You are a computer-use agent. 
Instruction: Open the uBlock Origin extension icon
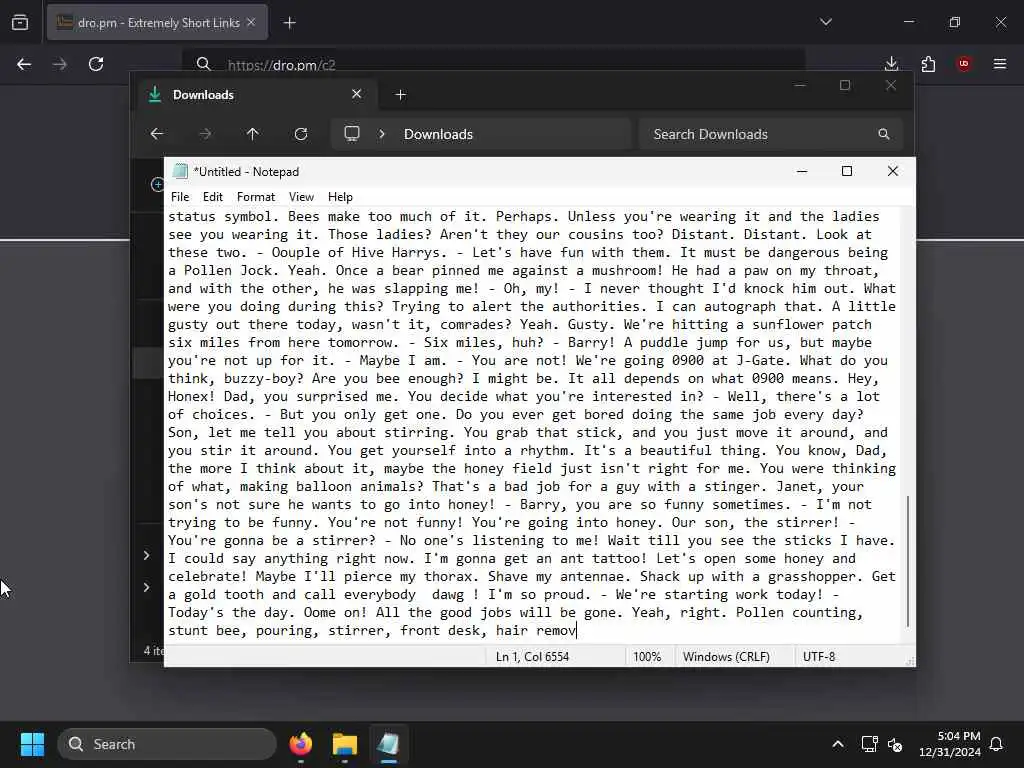(x=964, y=63)
